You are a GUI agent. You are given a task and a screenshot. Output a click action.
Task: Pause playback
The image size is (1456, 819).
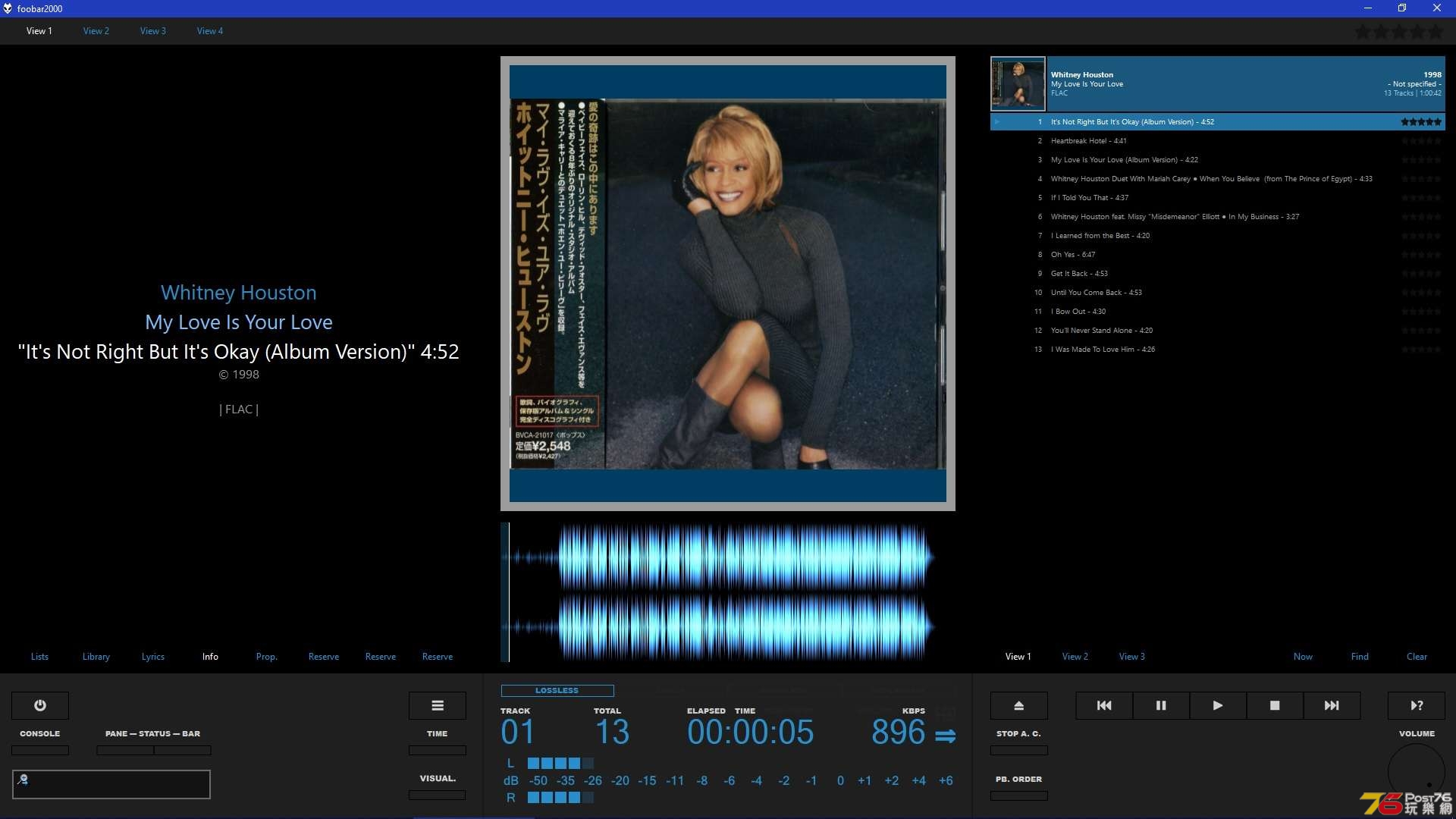(x=1161, y=705)
